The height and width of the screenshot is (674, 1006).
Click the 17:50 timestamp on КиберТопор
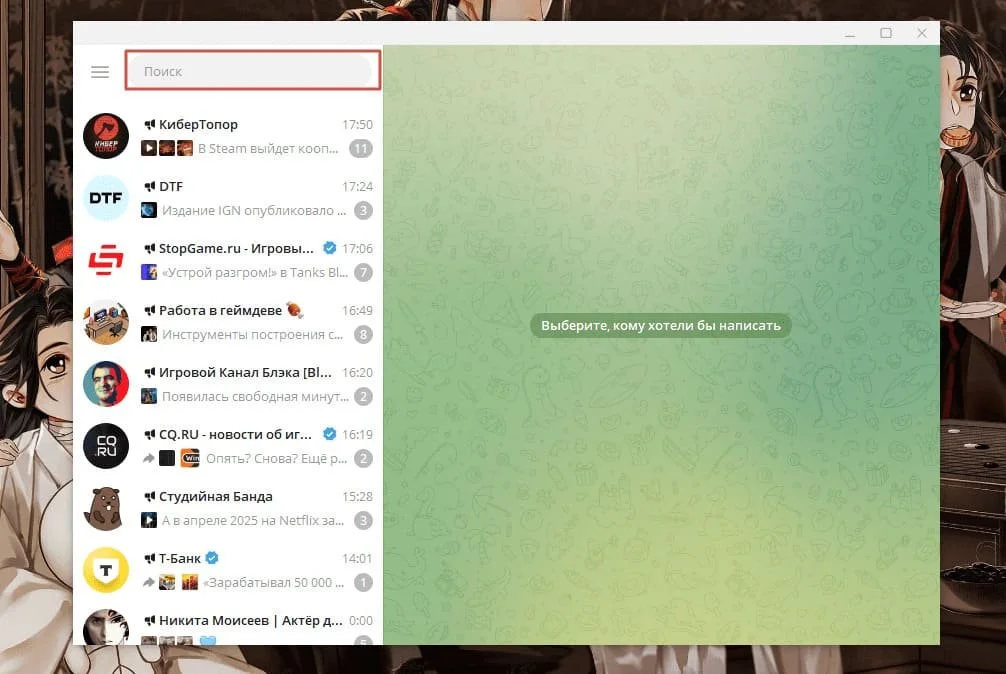(x=357, y=124)
